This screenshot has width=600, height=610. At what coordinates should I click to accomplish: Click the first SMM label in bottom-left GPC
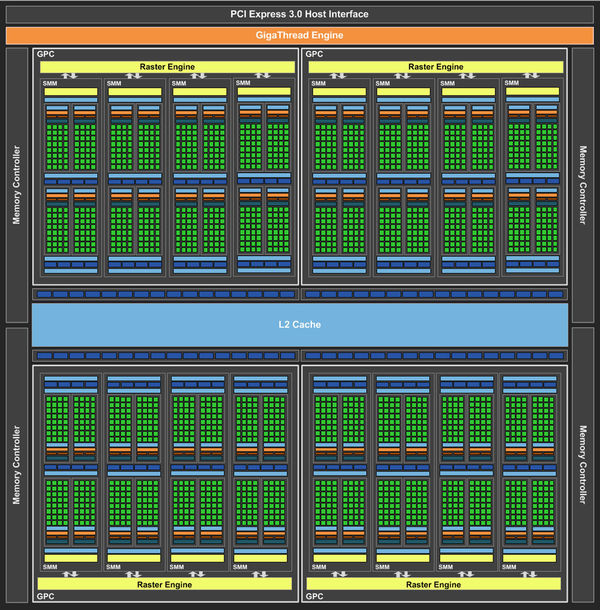tap(51, 568)
